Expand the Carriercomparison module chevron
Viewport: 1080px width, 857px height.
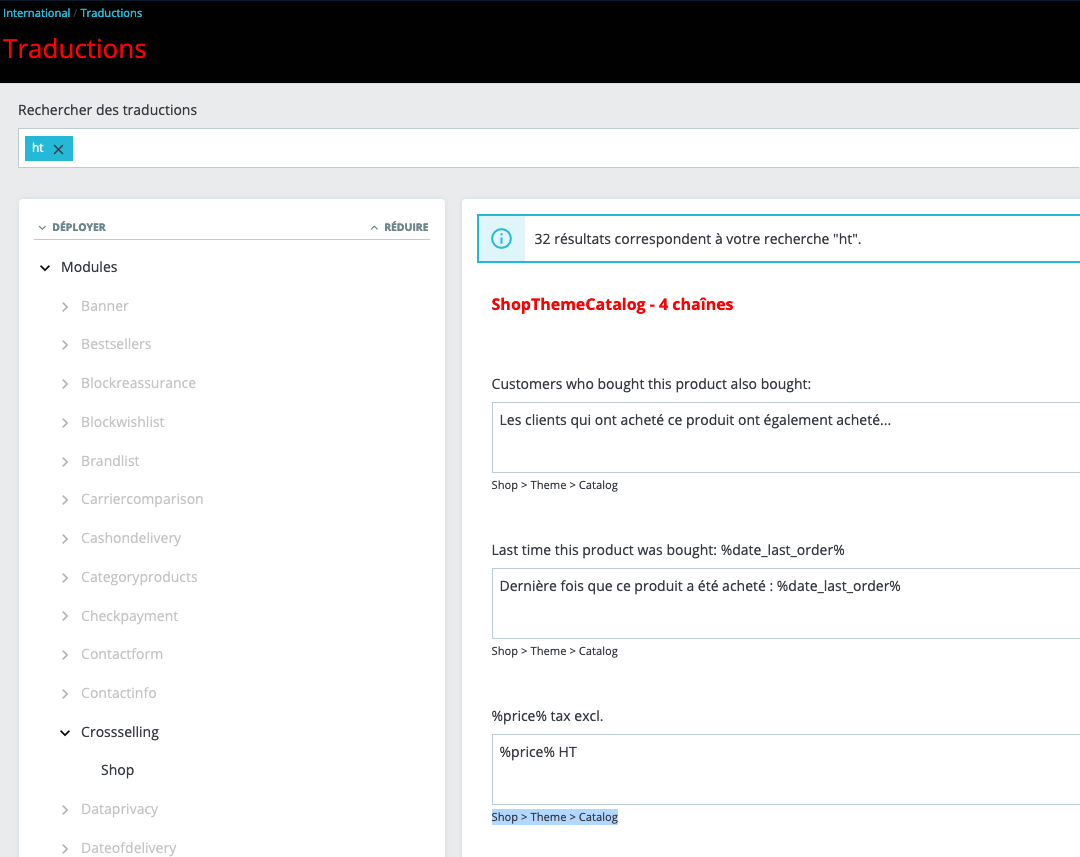pos(65,499)
